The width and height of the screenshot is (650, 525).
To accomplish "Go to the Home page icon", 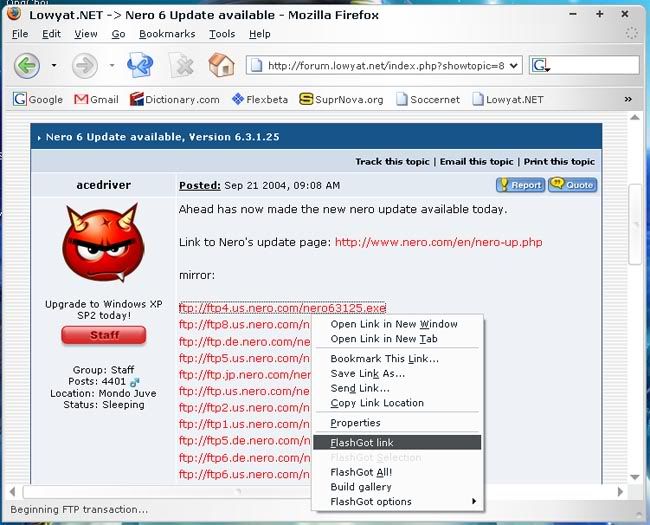I will (x=221, y=65).
